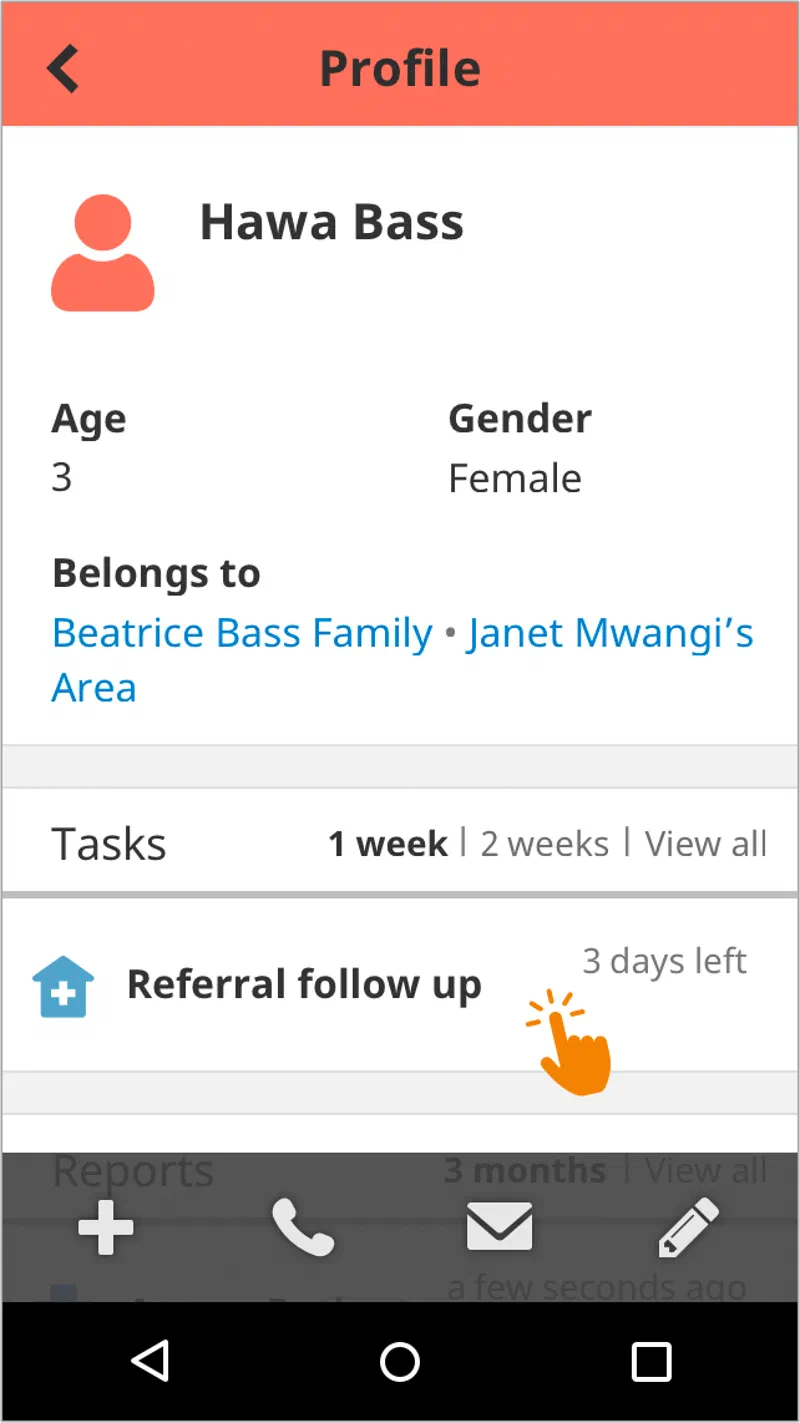This screenshot has height=1423, width=800.
Task: Select the 1 week tasks filter
Action: [x=388, y=844]
